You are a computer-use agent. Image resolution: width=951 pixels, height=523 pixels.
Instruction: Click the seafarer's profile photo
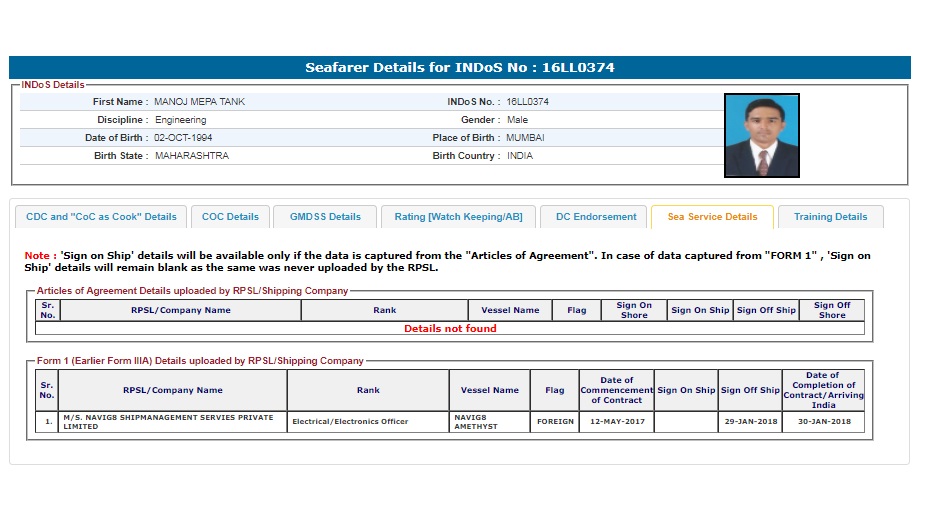point(761,136)
